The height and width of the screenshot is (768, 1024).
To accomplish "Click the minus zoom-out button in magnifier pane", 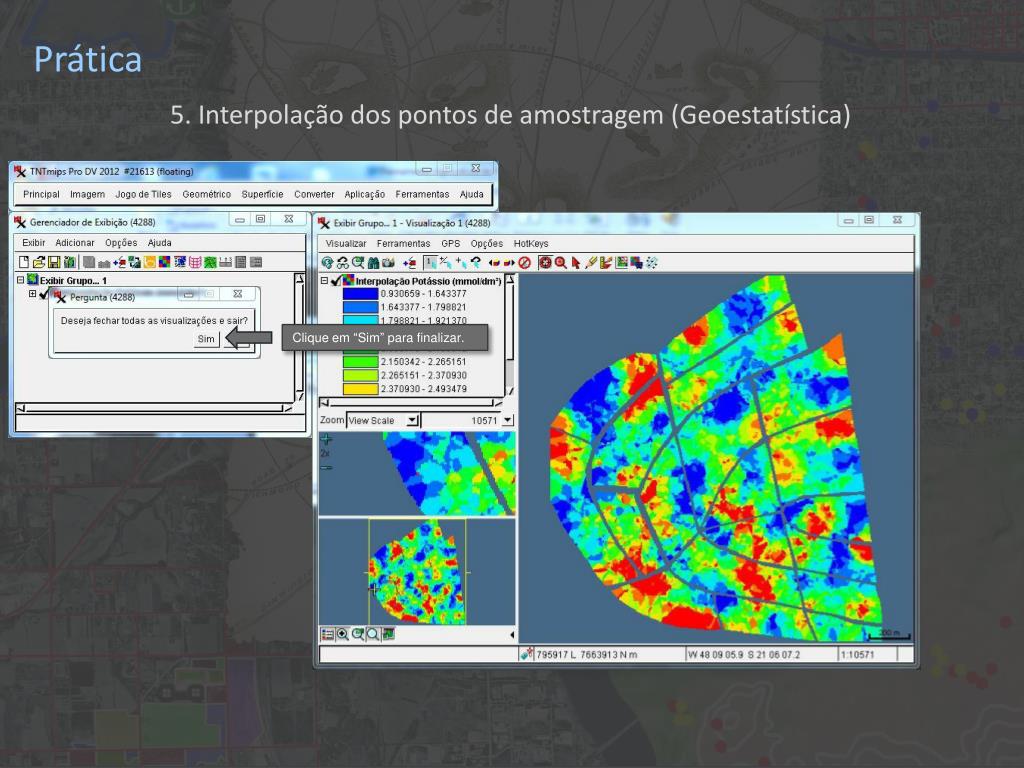I will pyautogui.click(x=326, y=468).
